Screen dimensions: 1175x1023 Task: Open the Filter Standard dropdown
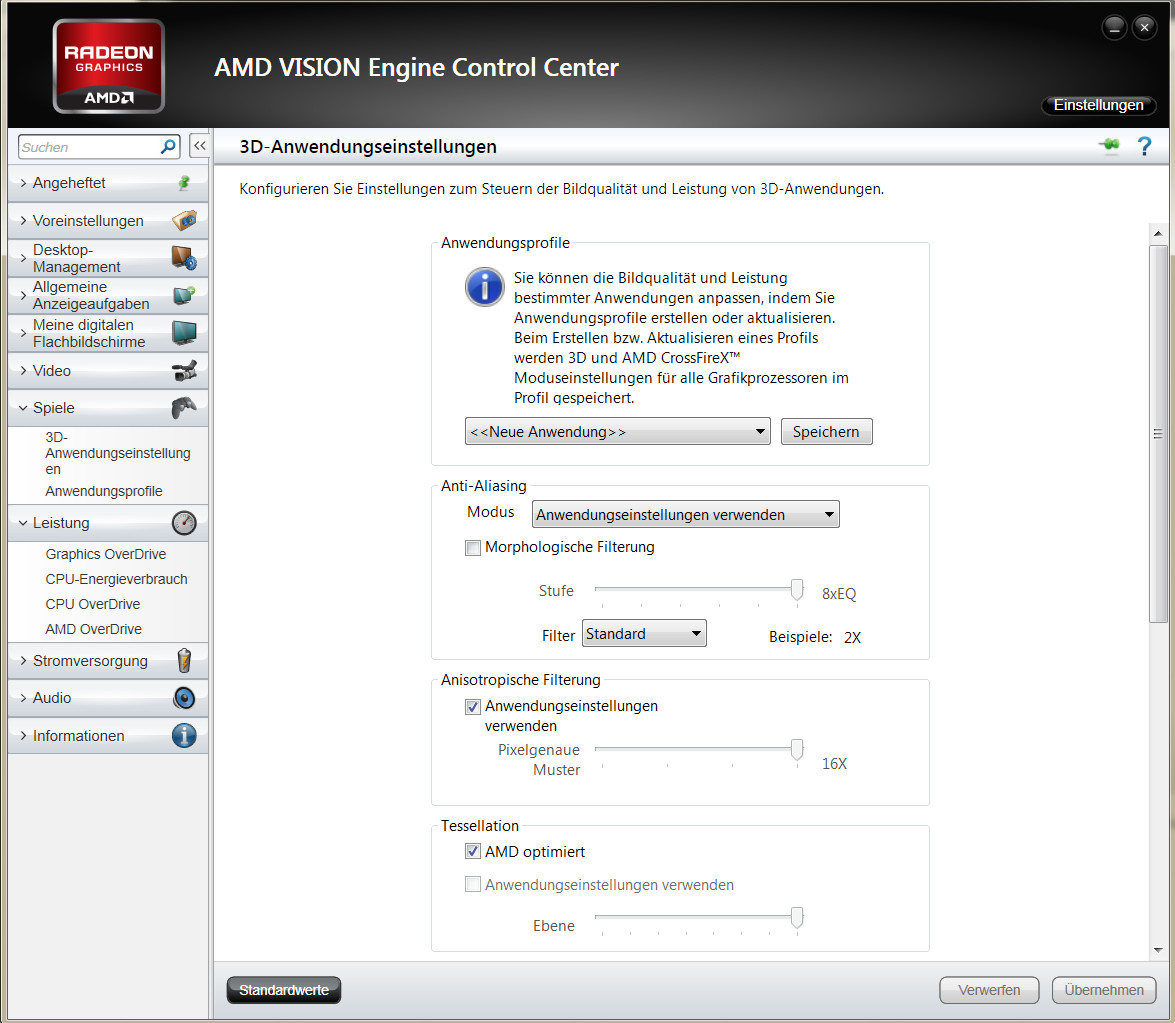point(644,633)
